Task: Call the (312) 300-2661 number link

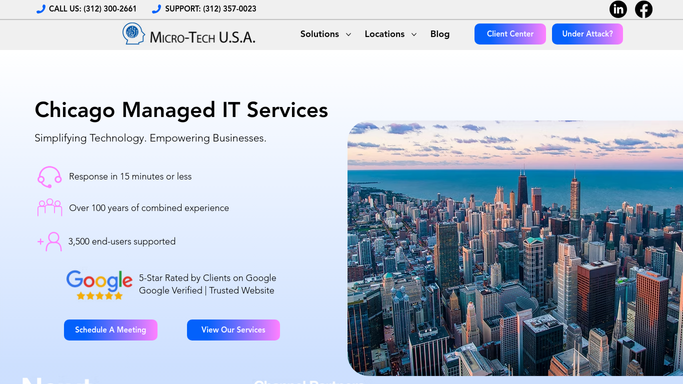Action: (x=93, y=9)
